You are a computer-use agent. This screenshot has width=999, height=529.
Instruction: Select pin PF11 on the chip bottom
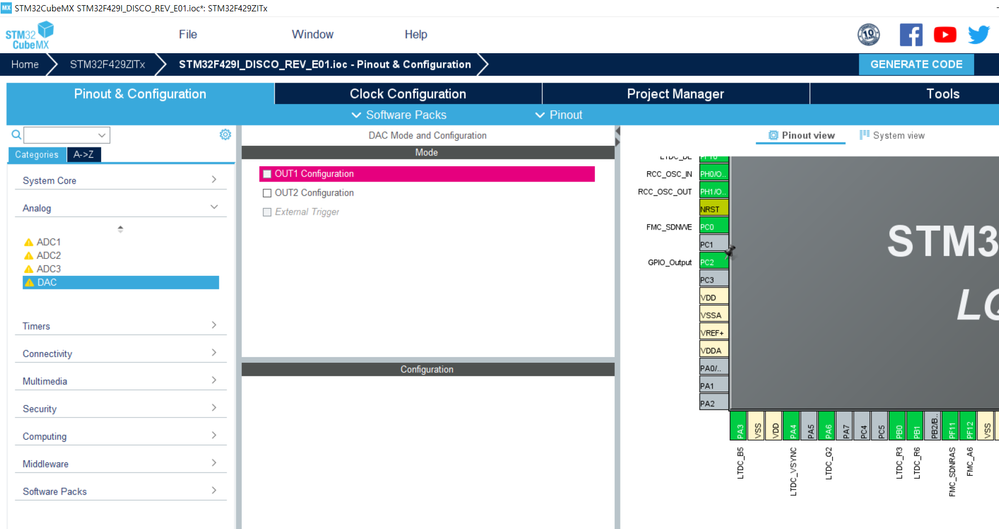click(951, 425)
